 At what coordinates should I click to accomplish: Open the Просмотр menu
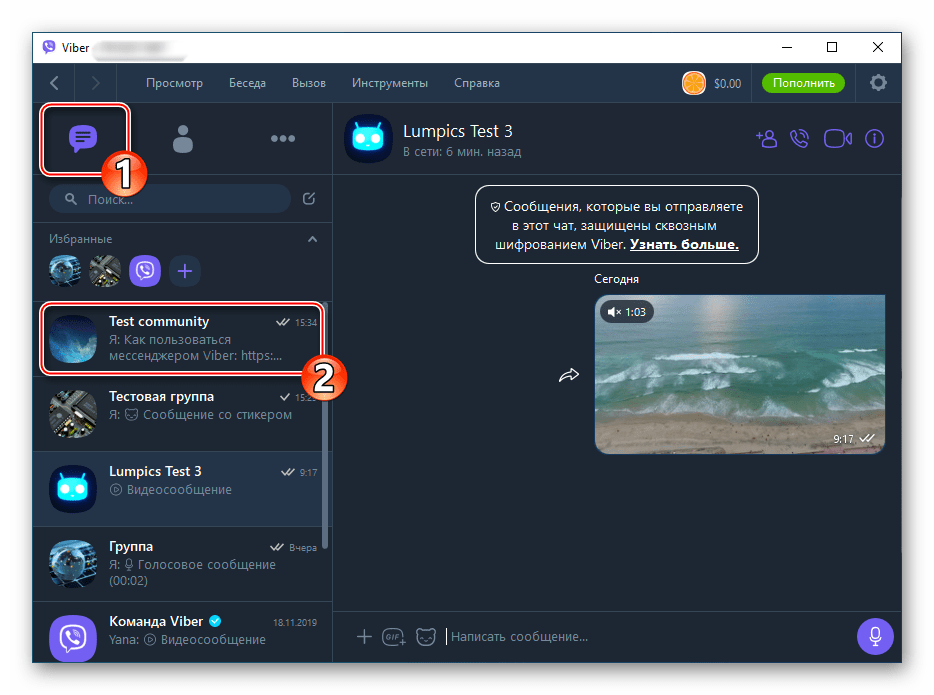point(175,83)
